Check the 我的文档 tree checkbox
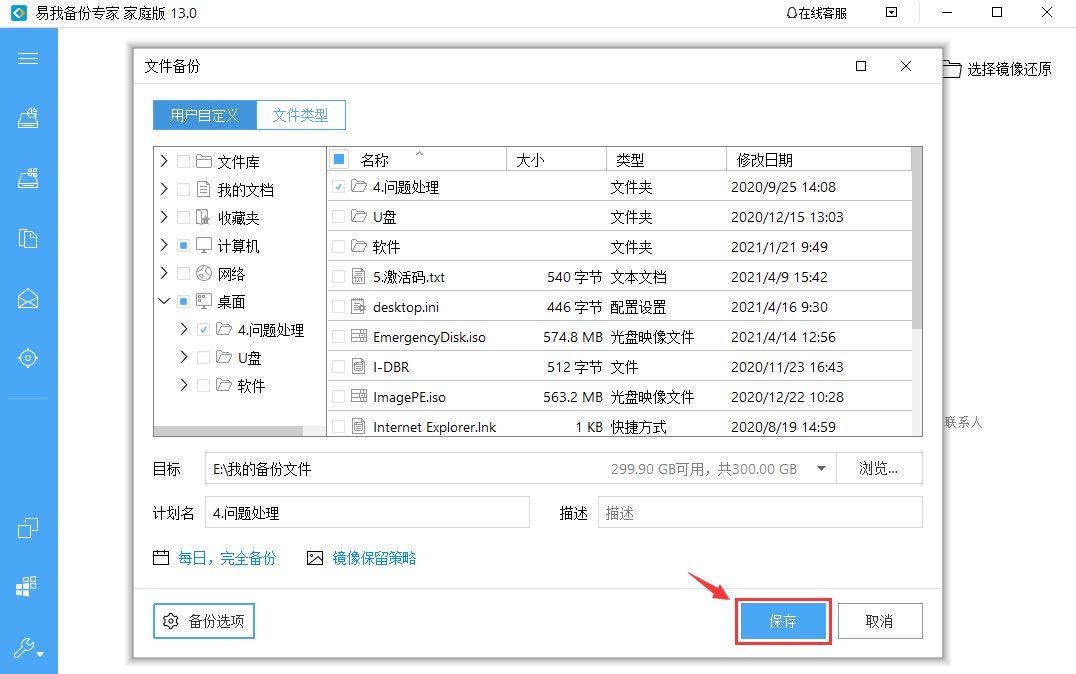 tap(183, 189)
